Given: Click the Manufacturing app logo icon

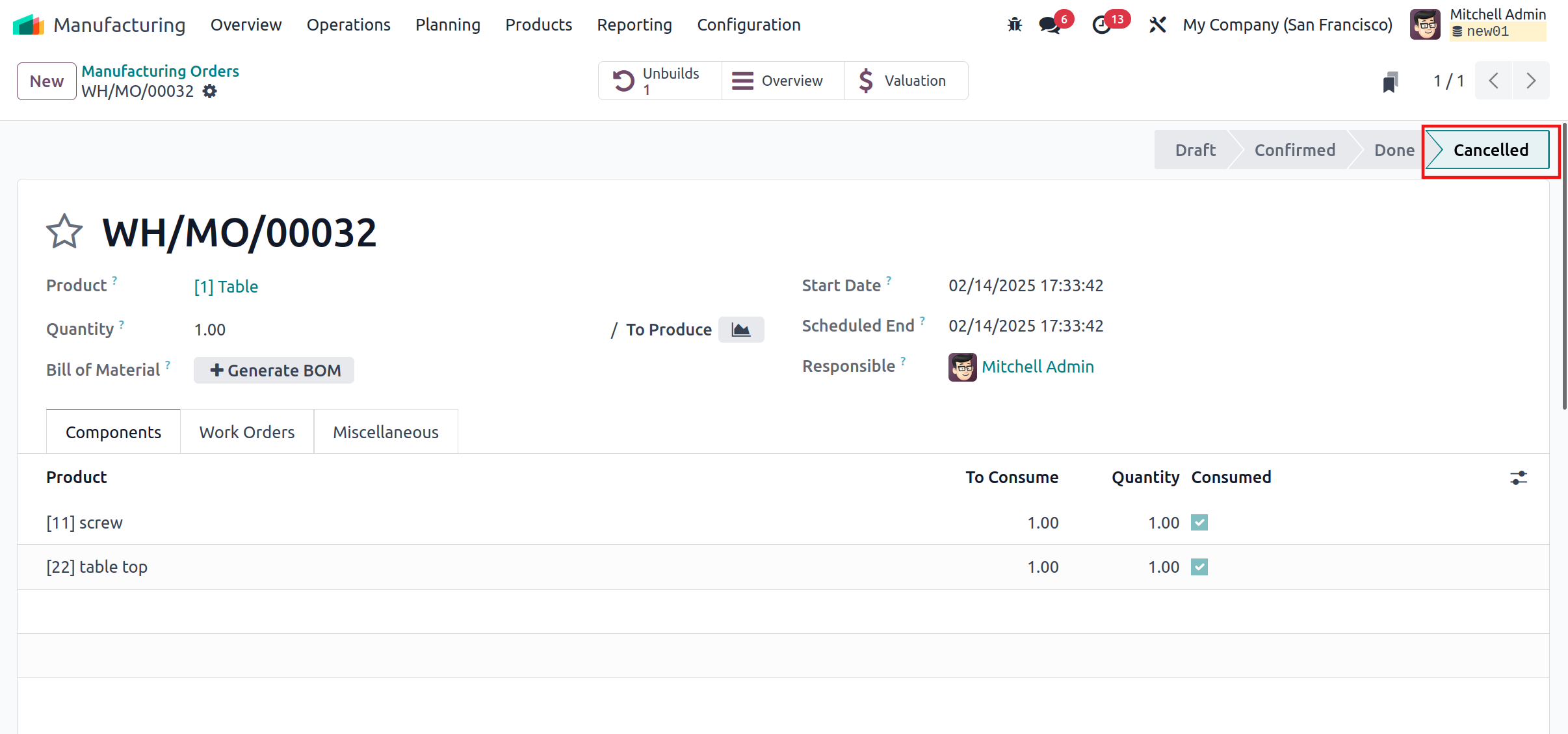Looking at the screenshot, I should coord(29,25).
